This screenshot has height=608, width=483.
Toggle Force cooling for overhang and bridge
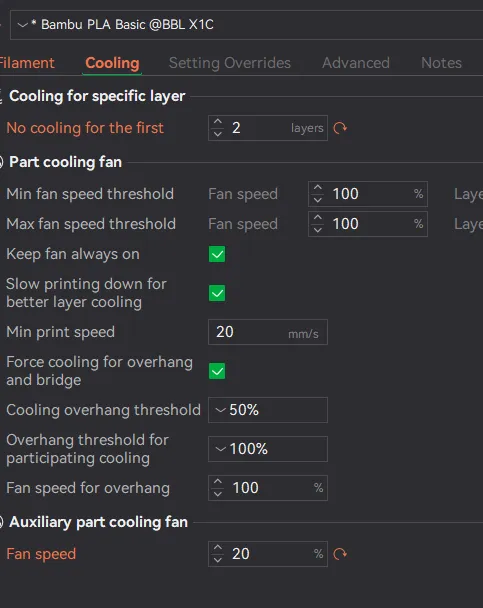217,371
